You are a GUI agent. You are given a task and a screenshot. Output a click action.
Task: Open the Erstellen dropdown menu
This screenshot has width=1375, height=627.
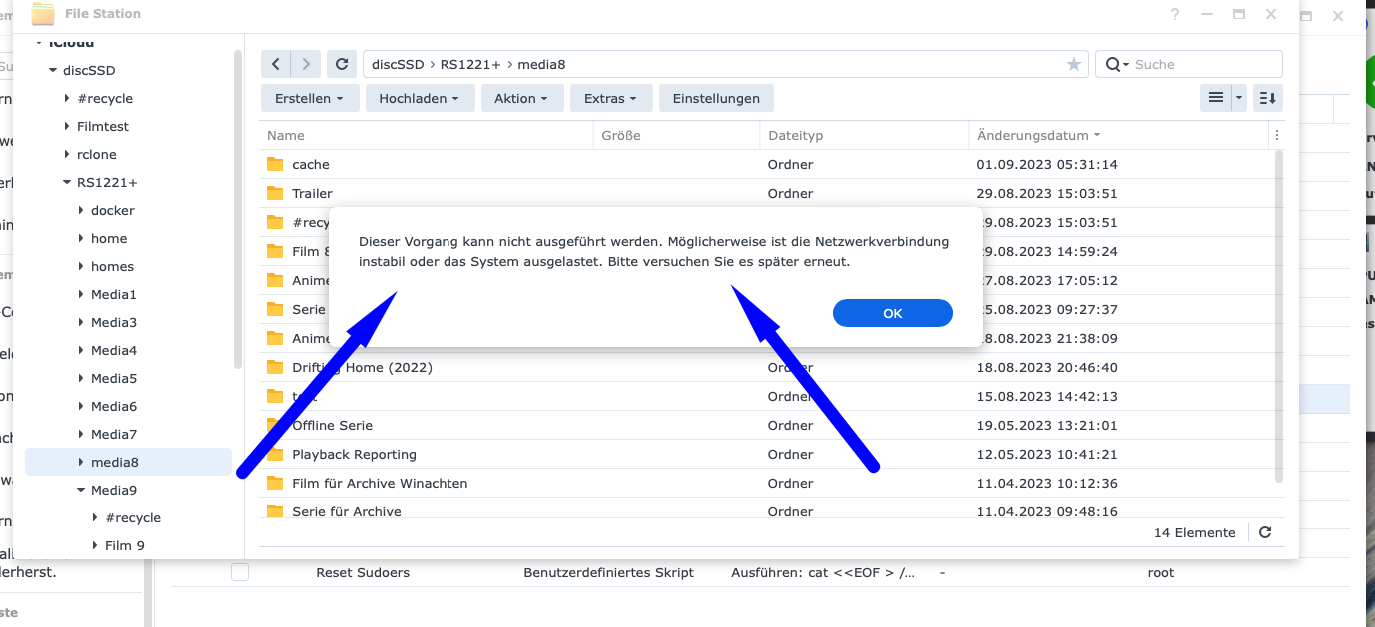309,98
